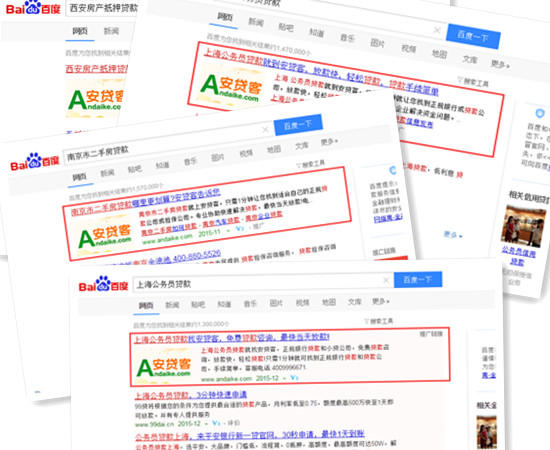The image size is (550, 450).
Task: Expand blue 更多 arrow below 上海贷款 text
Action: [453, 235]
